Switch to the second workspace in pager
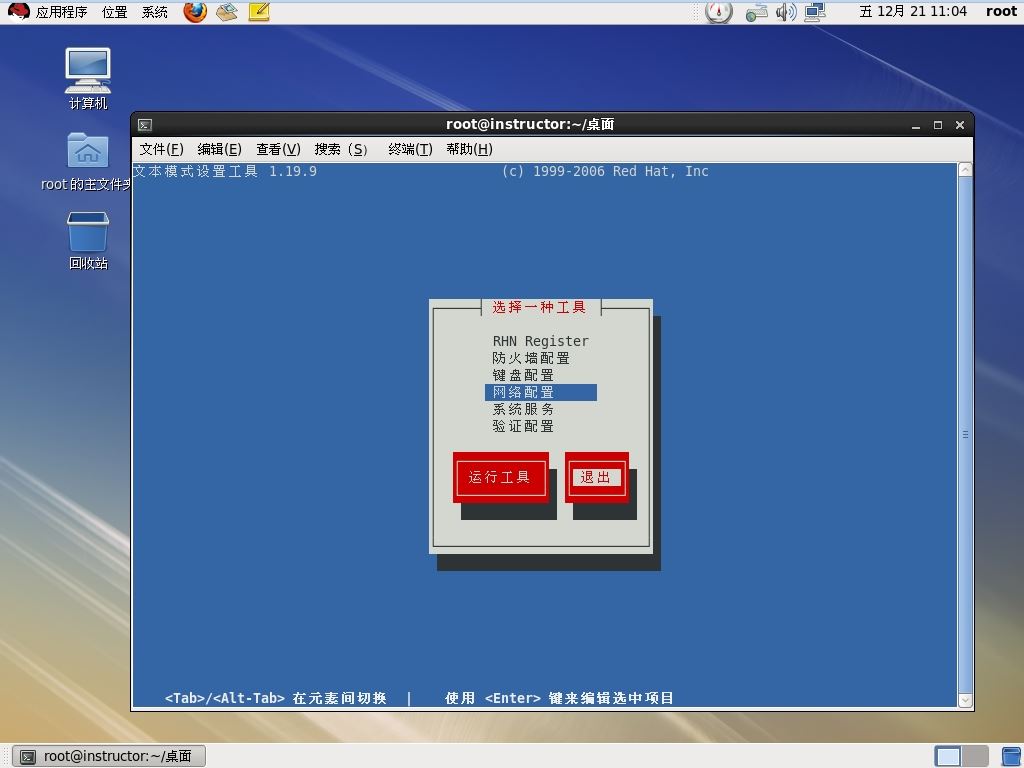1024x768 pixels. tap(975, 756)
